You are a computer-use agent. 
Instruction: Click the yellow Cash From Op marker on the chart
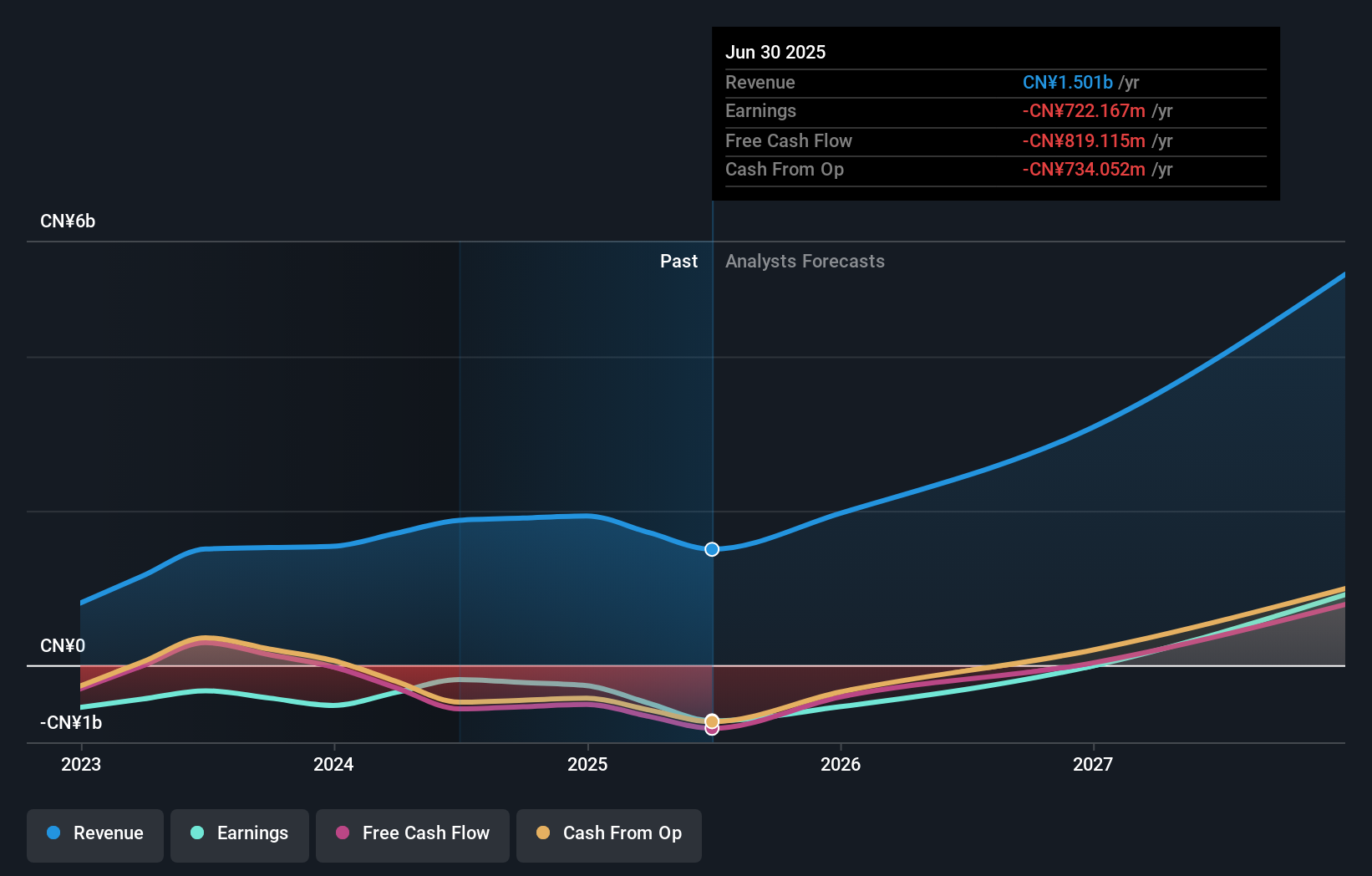pyautogui.click(x=711, y=719)
